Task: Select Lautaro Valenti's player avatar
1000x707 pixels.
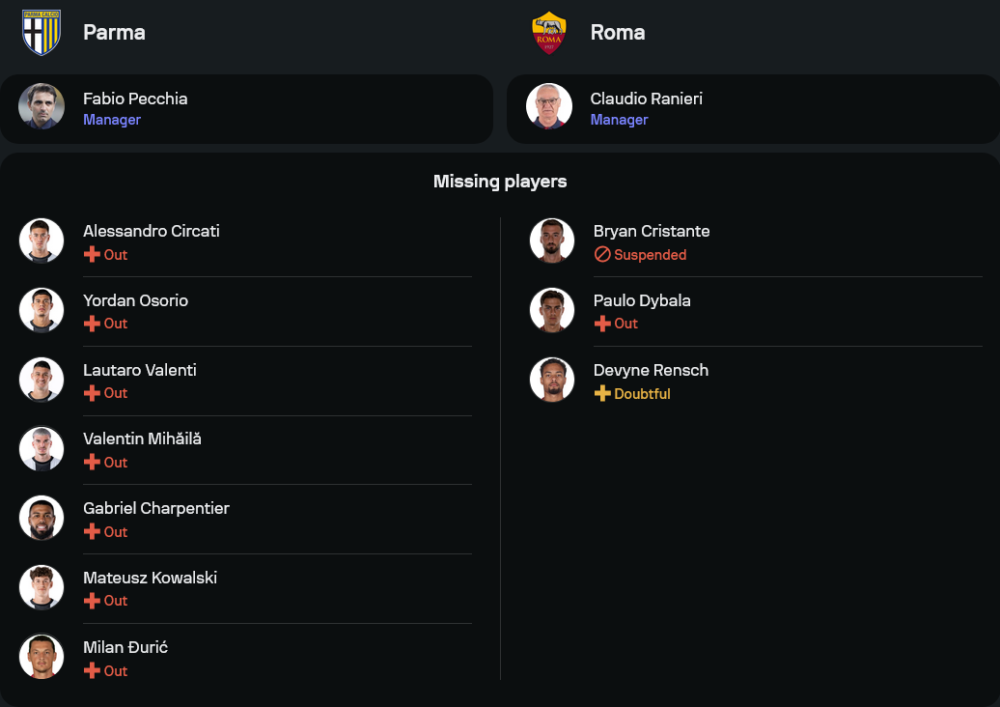Action: coord(41,380)
